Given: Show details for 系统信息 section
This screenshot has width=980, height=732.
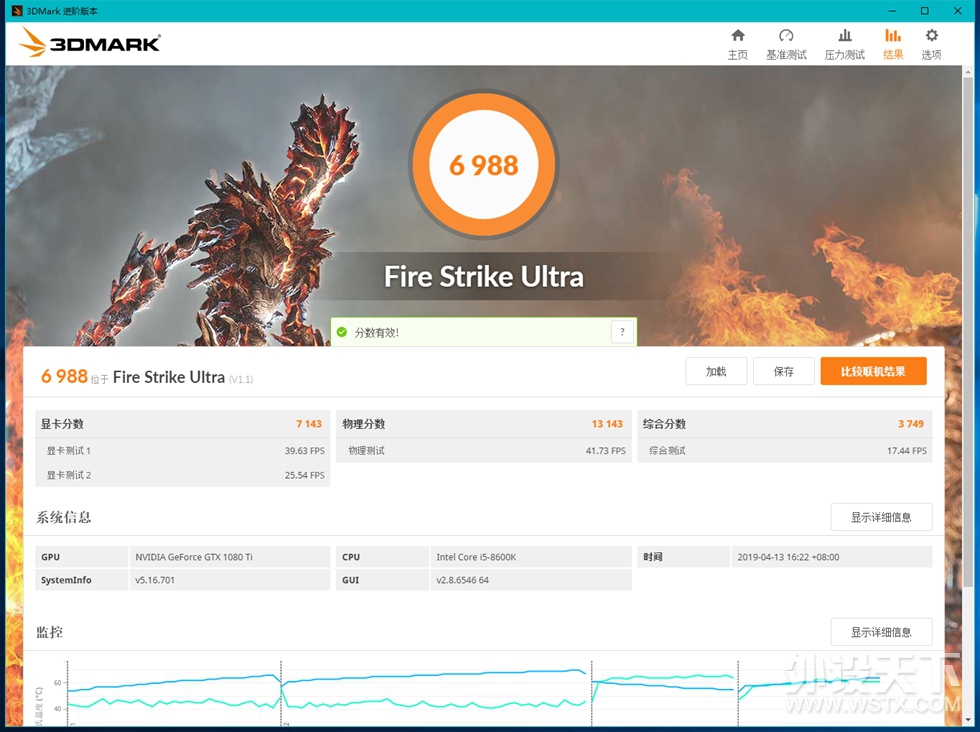Looking at the screenshot, I should pos(881,517).
